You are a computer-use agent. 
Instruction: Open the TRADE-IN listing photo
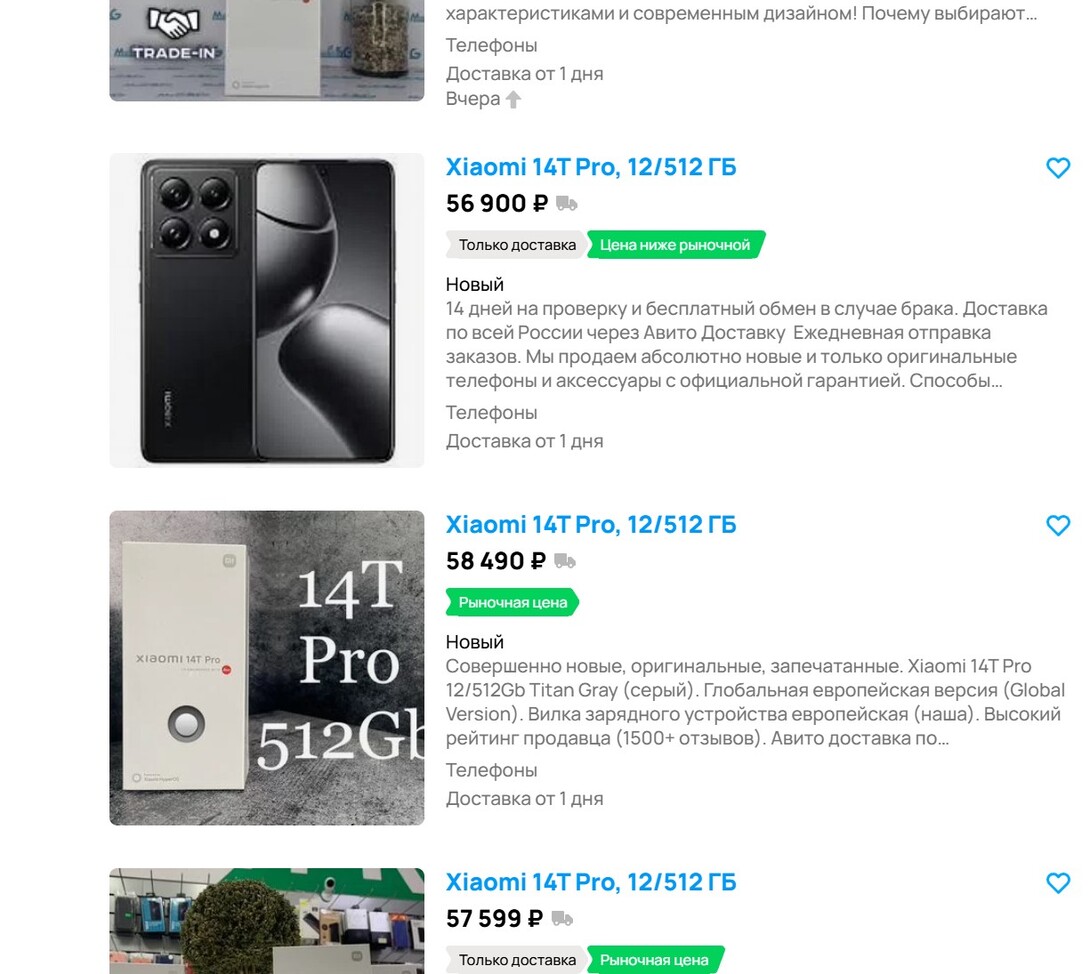tap(266, 50)
